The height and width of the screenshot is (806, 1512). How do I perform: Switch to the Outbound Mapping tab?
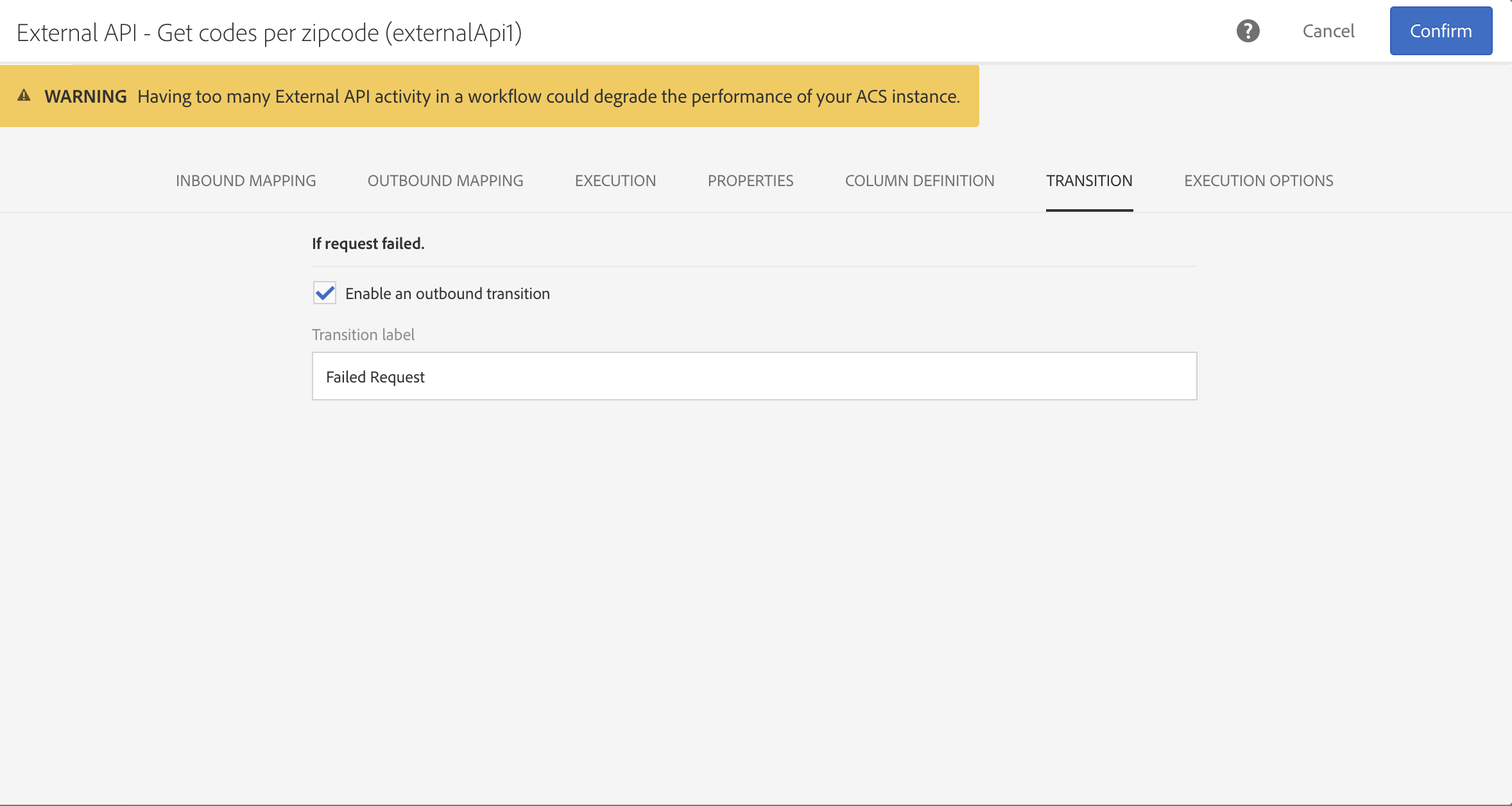coord(445,181)
